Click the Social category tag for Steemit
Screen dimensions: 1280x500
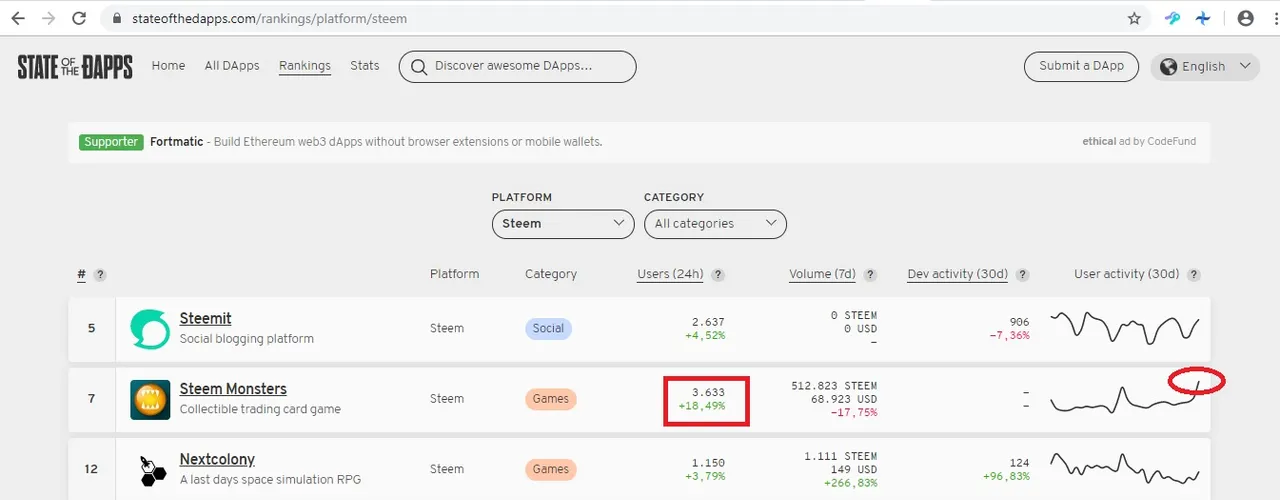click(x=548, y=328)
